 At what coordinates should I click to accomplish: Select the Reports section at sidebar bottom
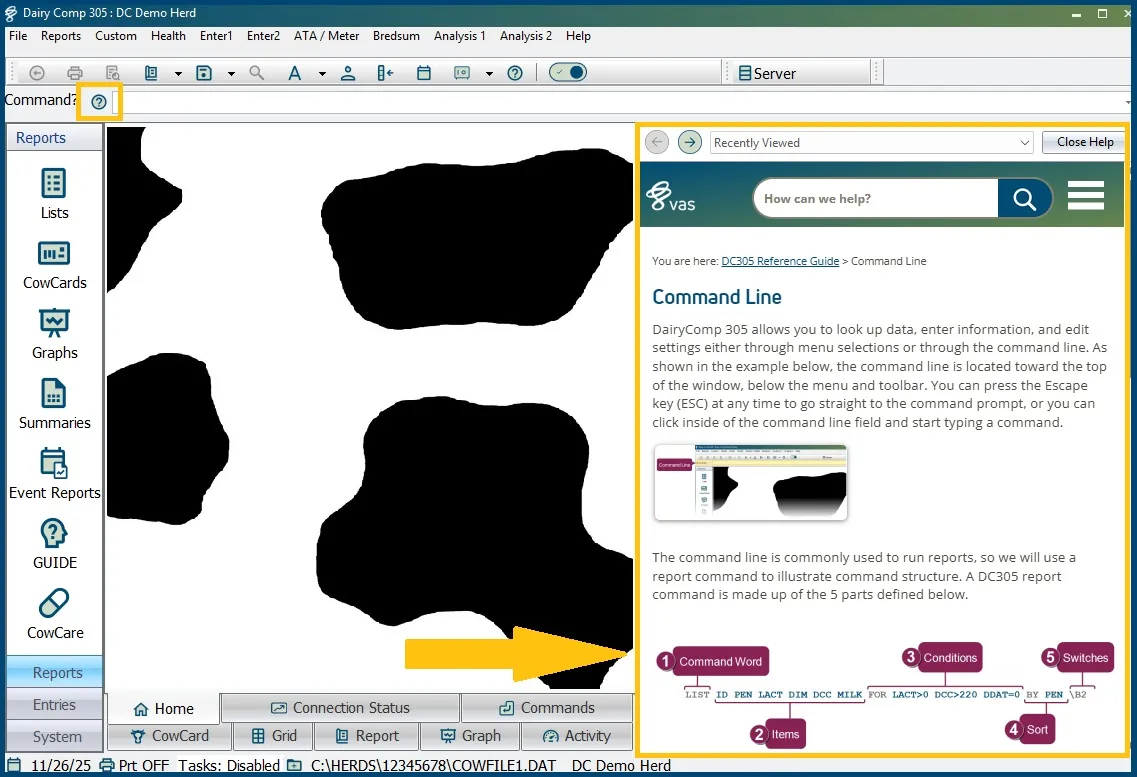[x=54, y=673]
